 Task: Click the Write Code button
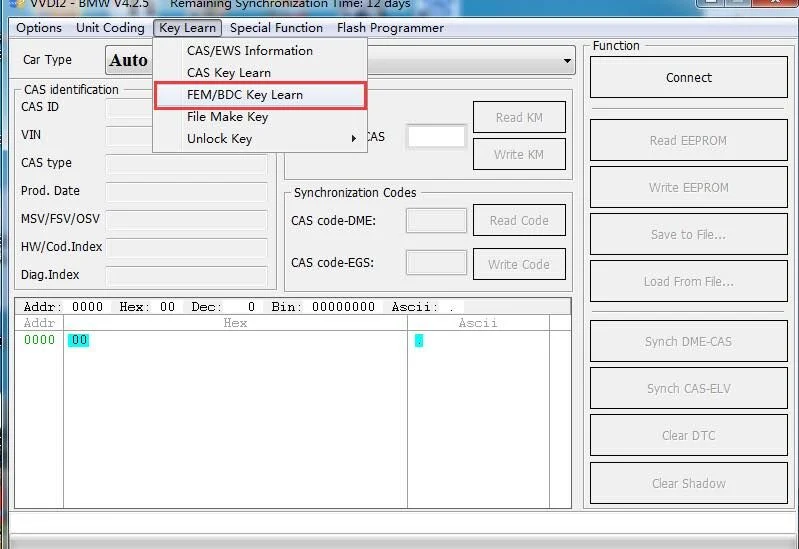coord(519,264)
